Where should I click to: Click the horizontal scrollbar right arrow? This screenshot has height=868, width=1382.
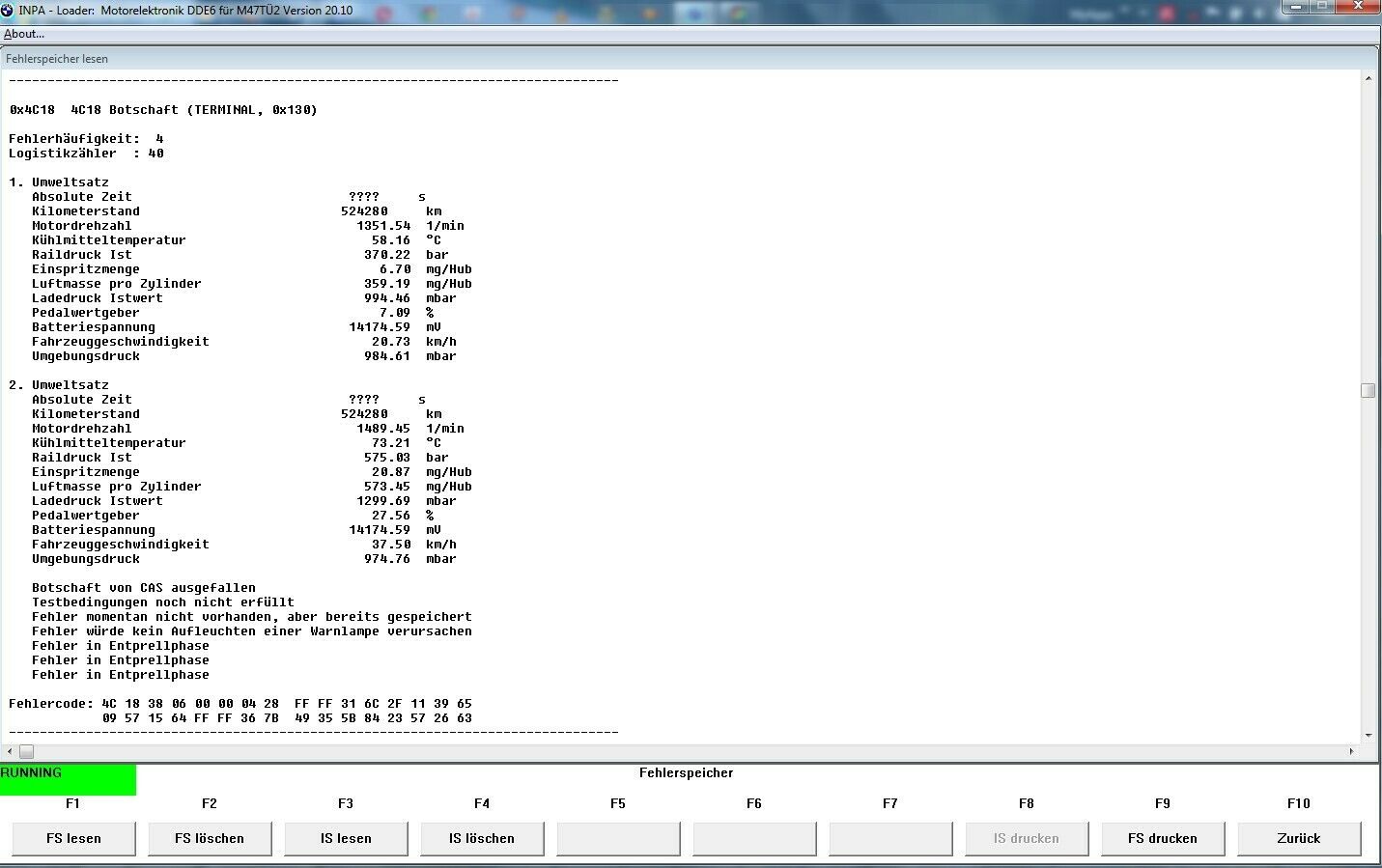pyautogui.click(x=1351, y=751)
